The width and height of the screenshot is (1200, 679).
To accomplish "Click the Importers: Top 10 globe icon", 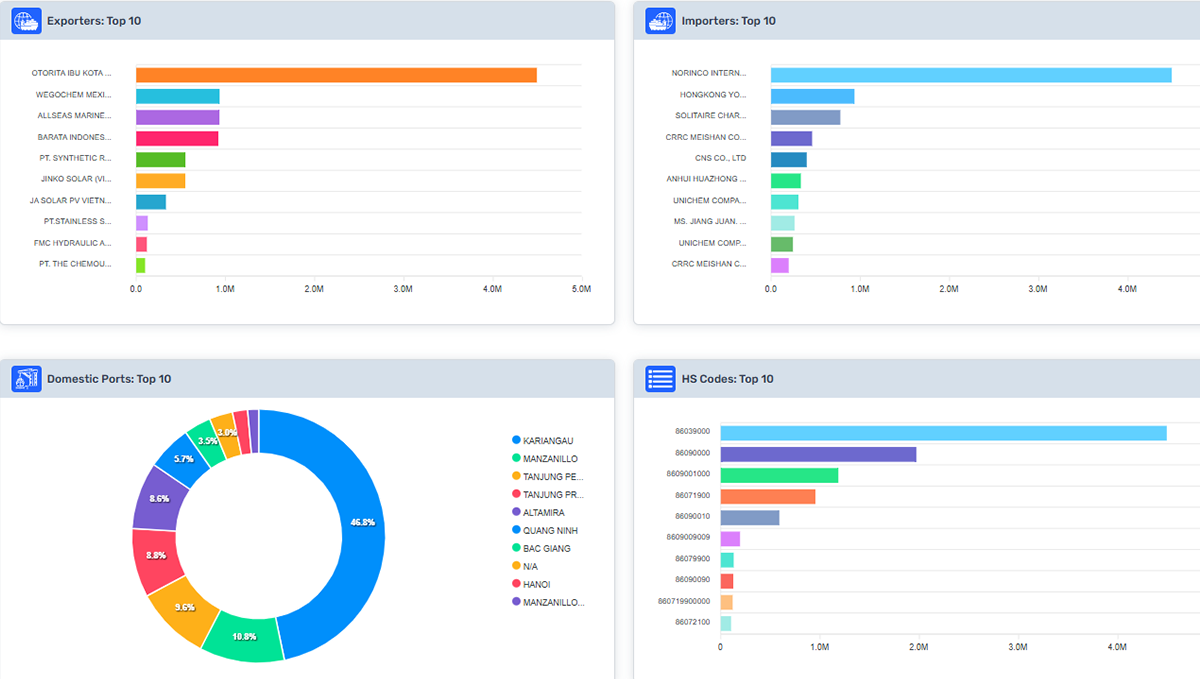I will click(x=660, y=20).
